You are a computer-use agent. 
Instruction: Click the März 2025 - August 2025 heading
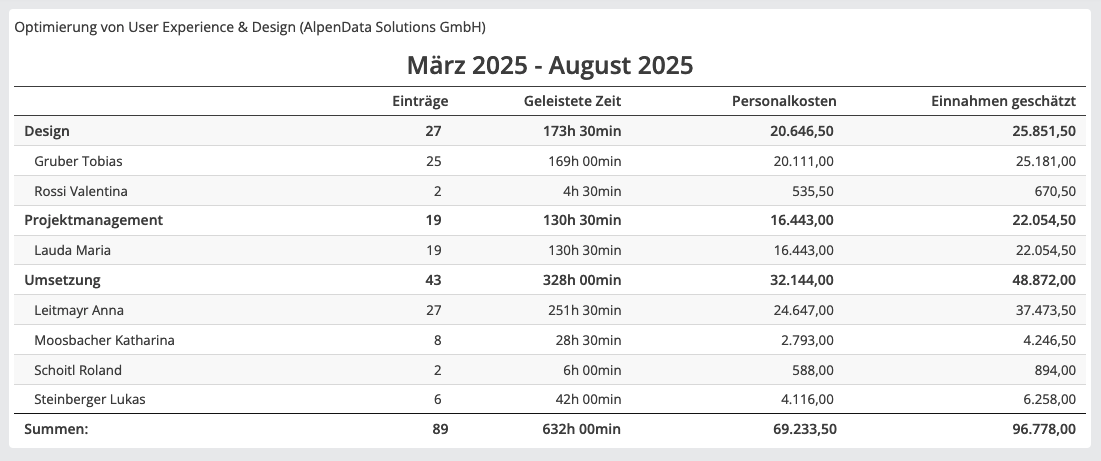pyautogui.click(x=550, y=66)
